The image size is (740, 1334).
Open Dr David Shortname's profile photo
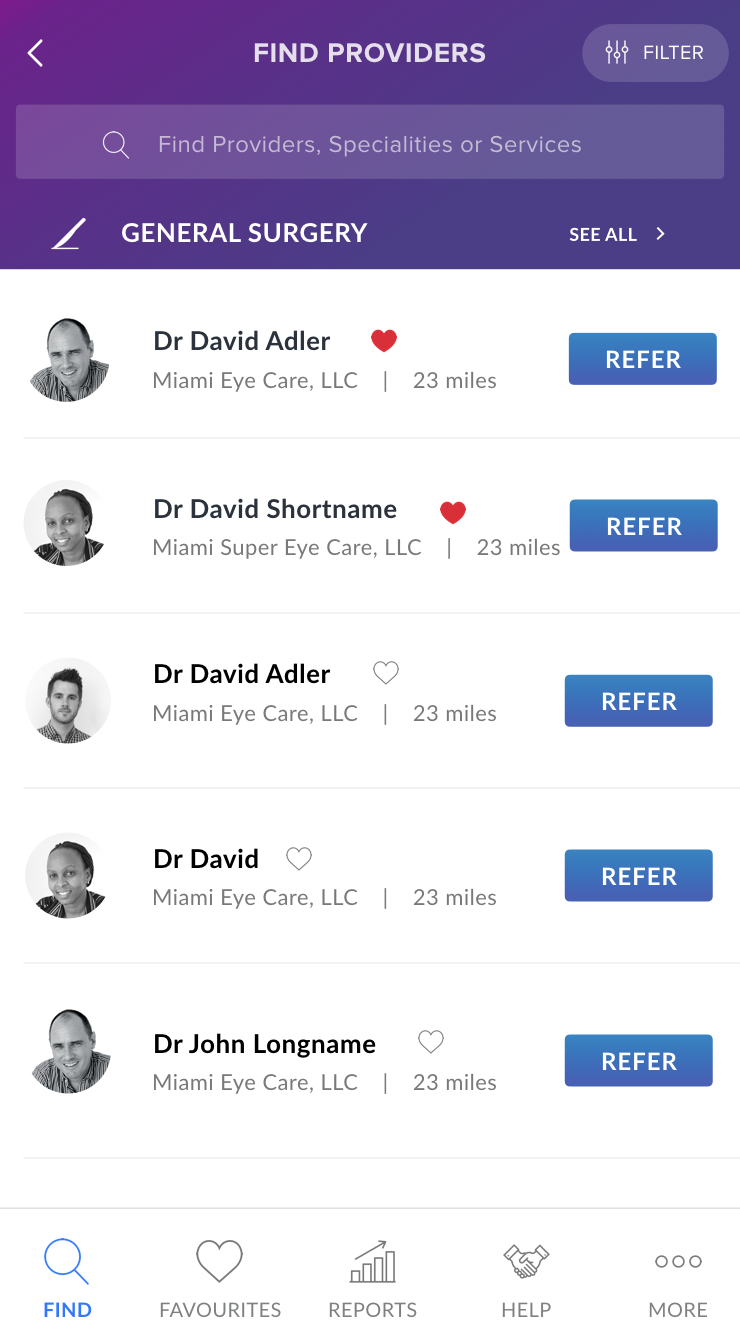point(67,523)
